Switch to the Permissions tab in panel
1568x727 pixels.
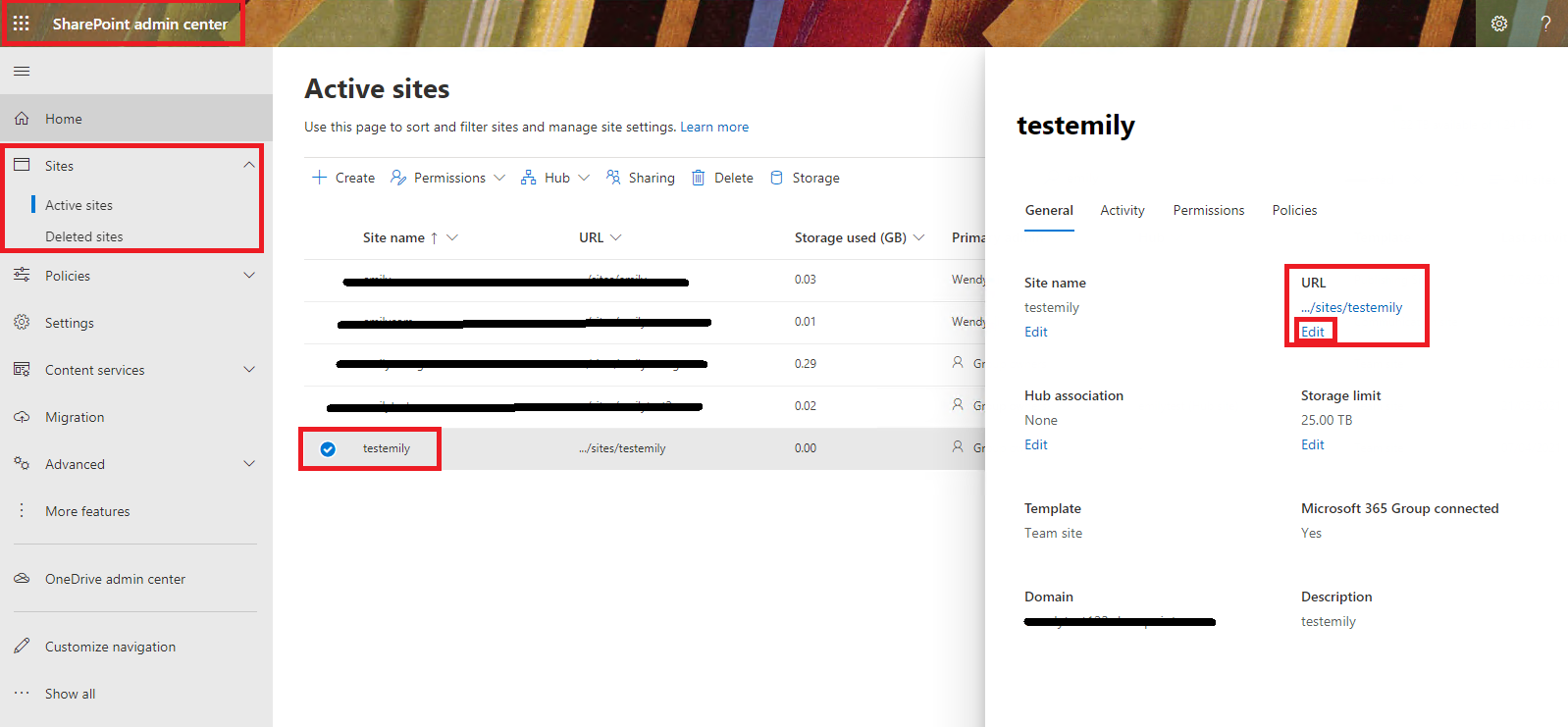point(1209,210)
